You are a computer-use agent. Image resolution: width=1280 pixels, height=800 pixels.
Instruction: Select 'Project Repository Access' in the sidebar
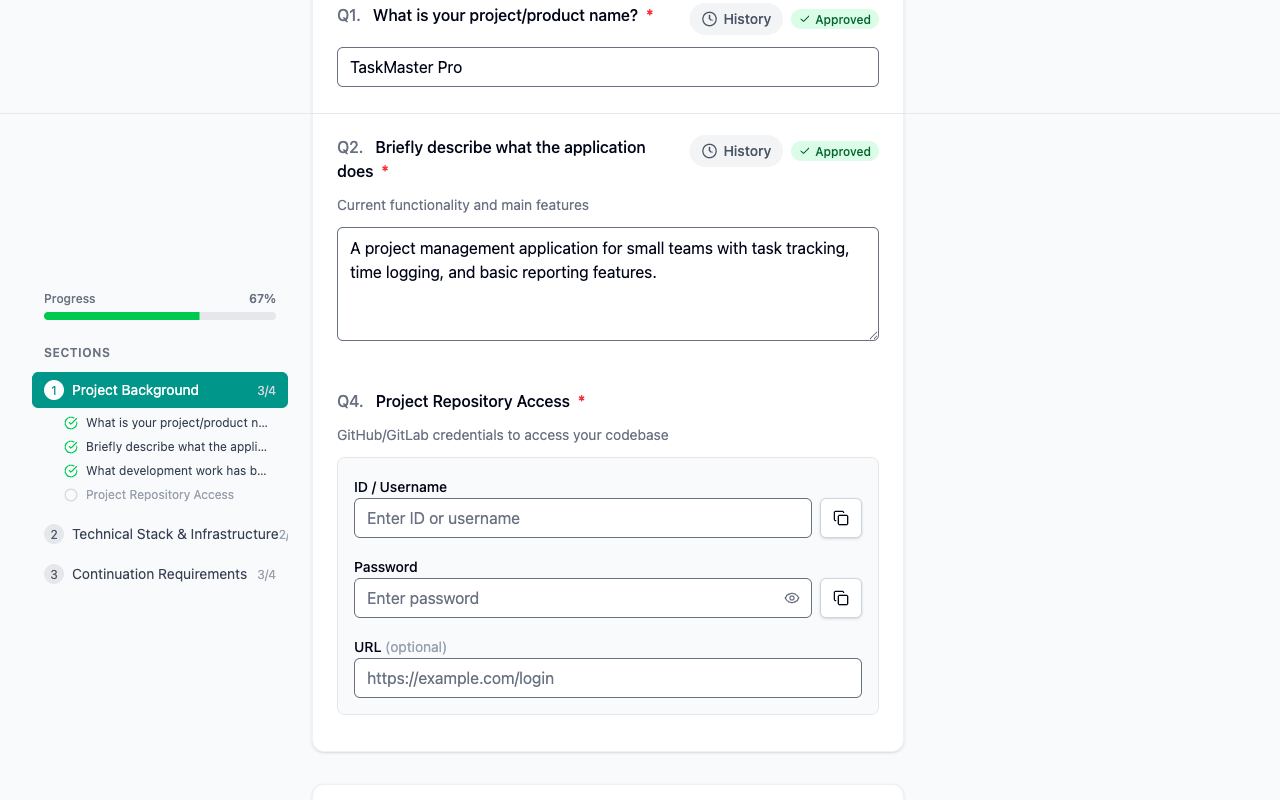click(159, 494)
